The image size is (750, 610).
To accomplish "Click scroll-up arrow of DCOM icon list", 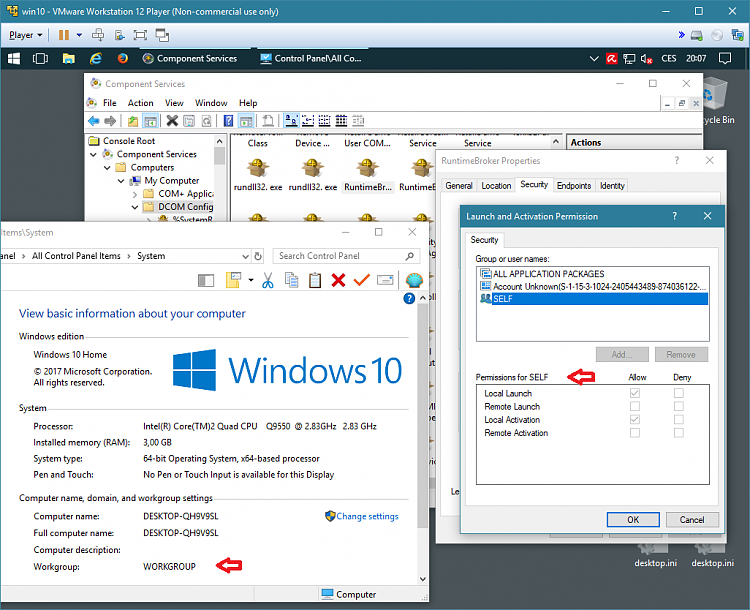I will pyautogui.click(x=555, y=142).
